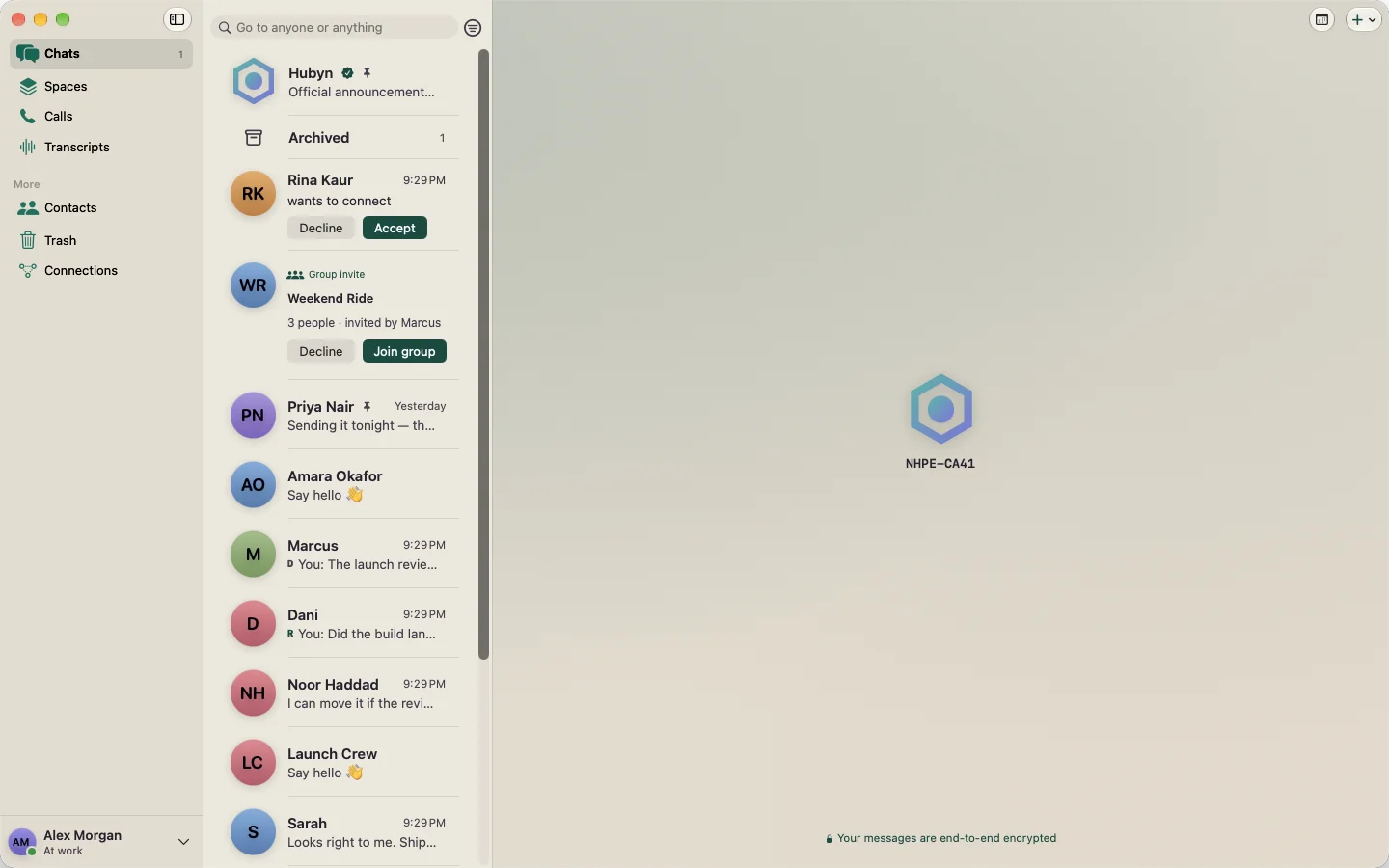This screenshot has height=868, width=1389.
Task: Click the Archived count badge
Action: (442, 138)
